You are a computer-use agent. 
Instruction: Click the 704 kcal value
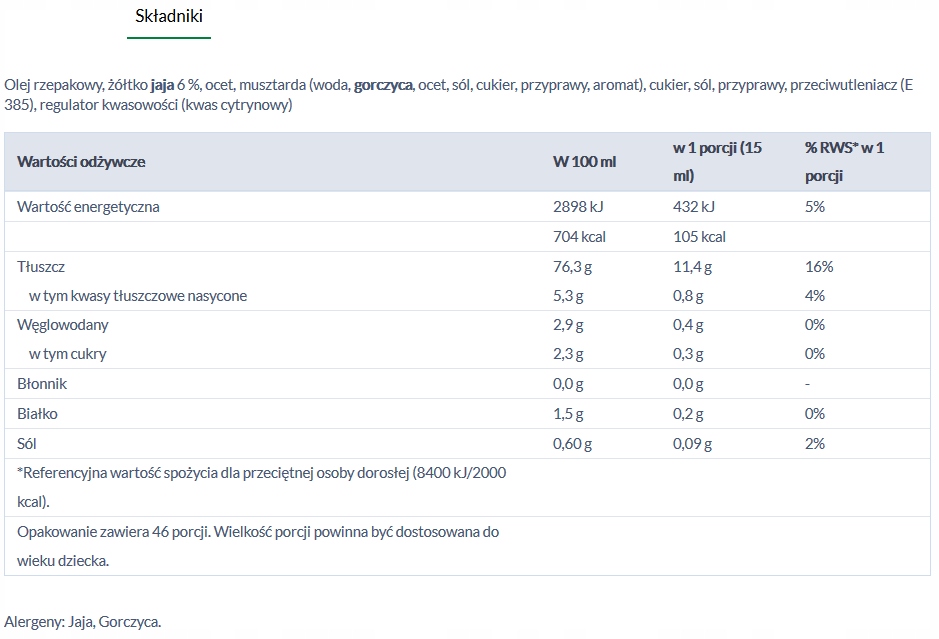pos(579,237)
